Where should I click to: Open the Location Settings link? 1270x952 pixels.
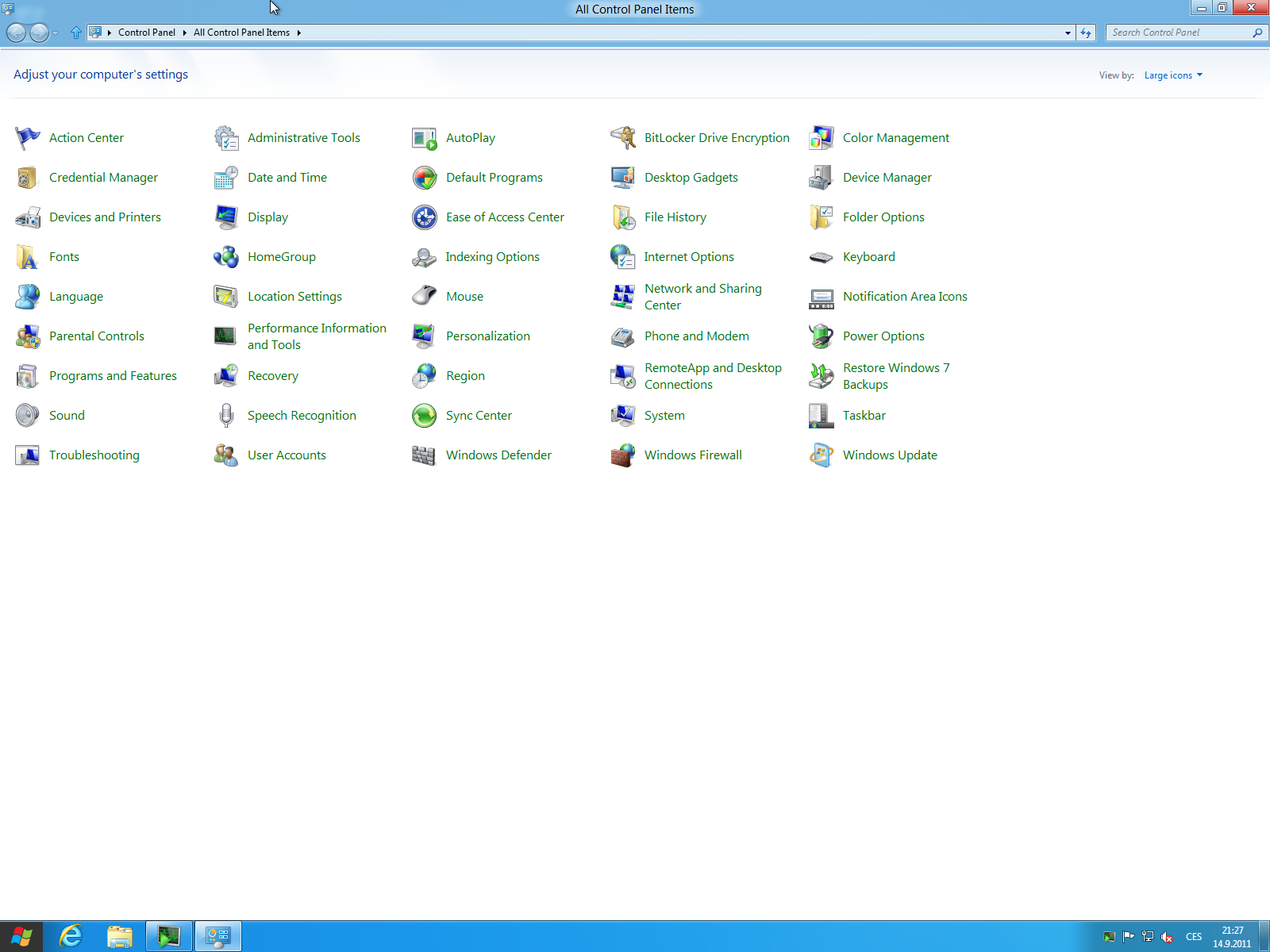click(294, 297)
